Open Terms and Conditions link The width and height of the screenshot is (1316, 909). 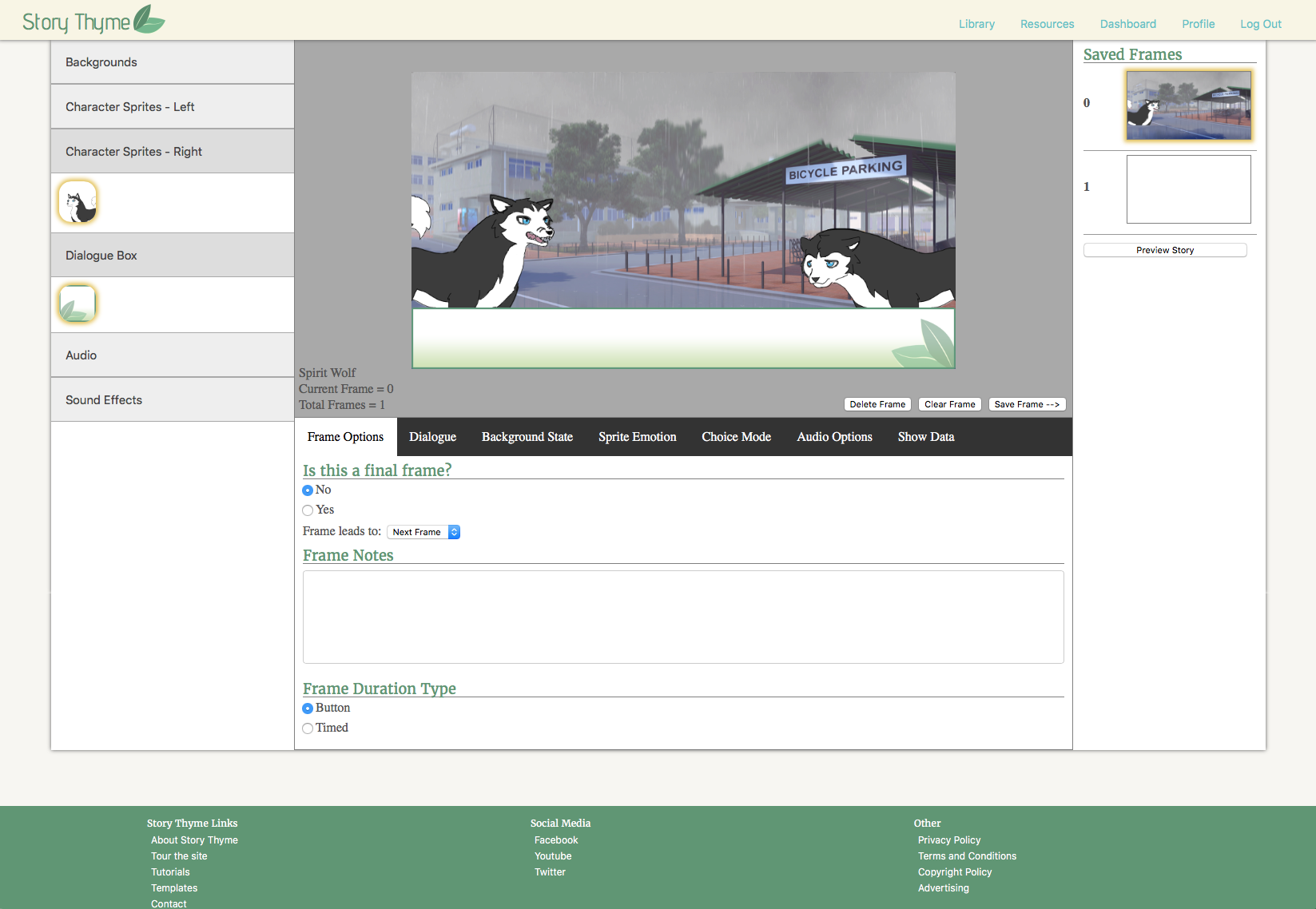[967, 856]
